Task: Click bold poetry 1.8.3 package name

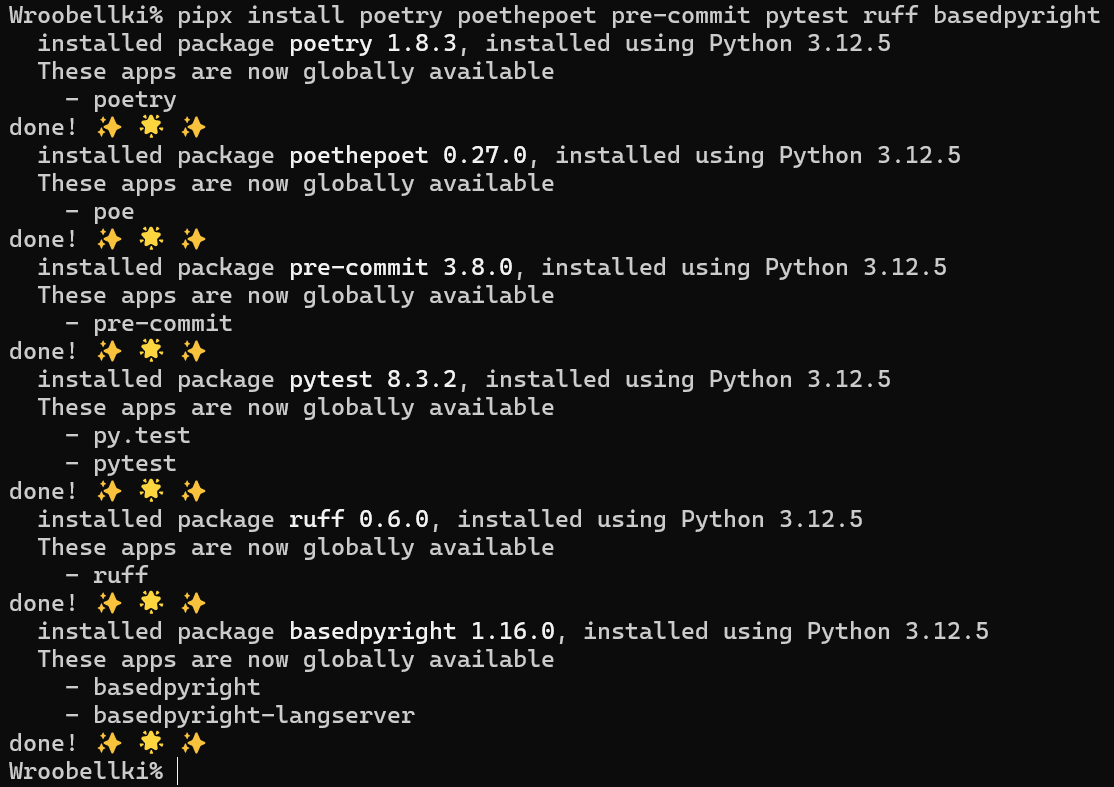Action: [x=373, y=43]
